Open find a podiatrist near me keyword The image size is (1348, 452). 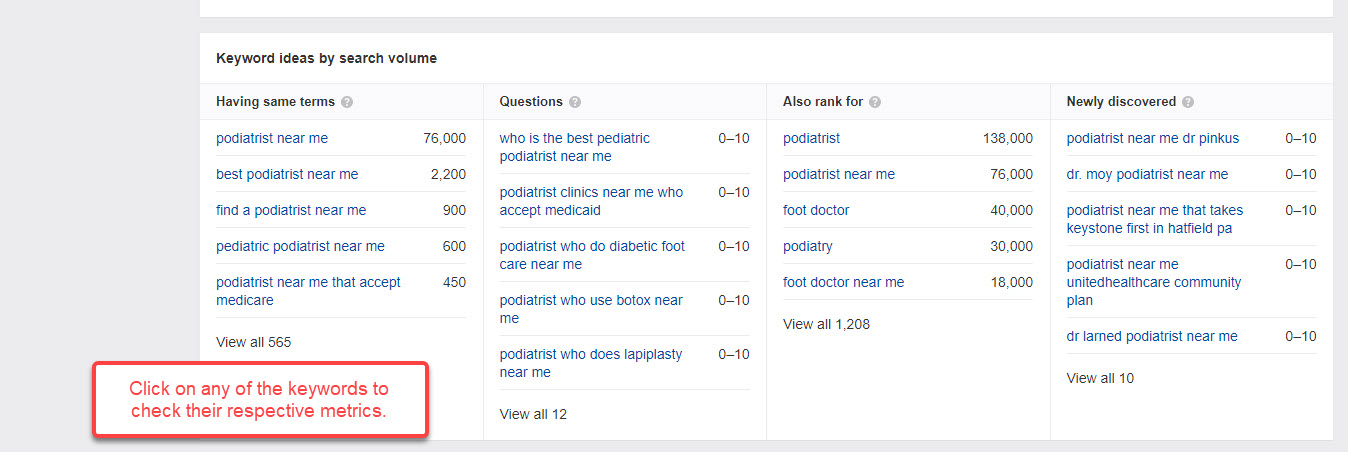point(291,210)
